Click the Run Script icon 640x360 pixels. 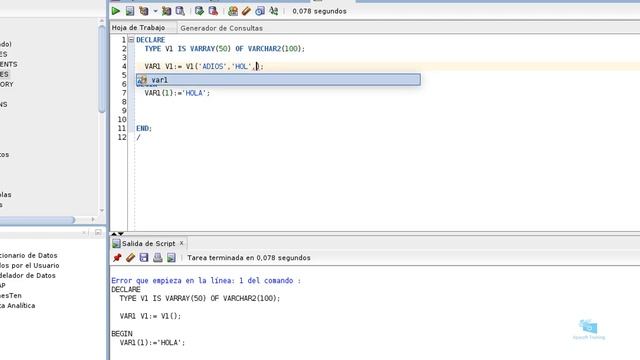tap(130, 11)
